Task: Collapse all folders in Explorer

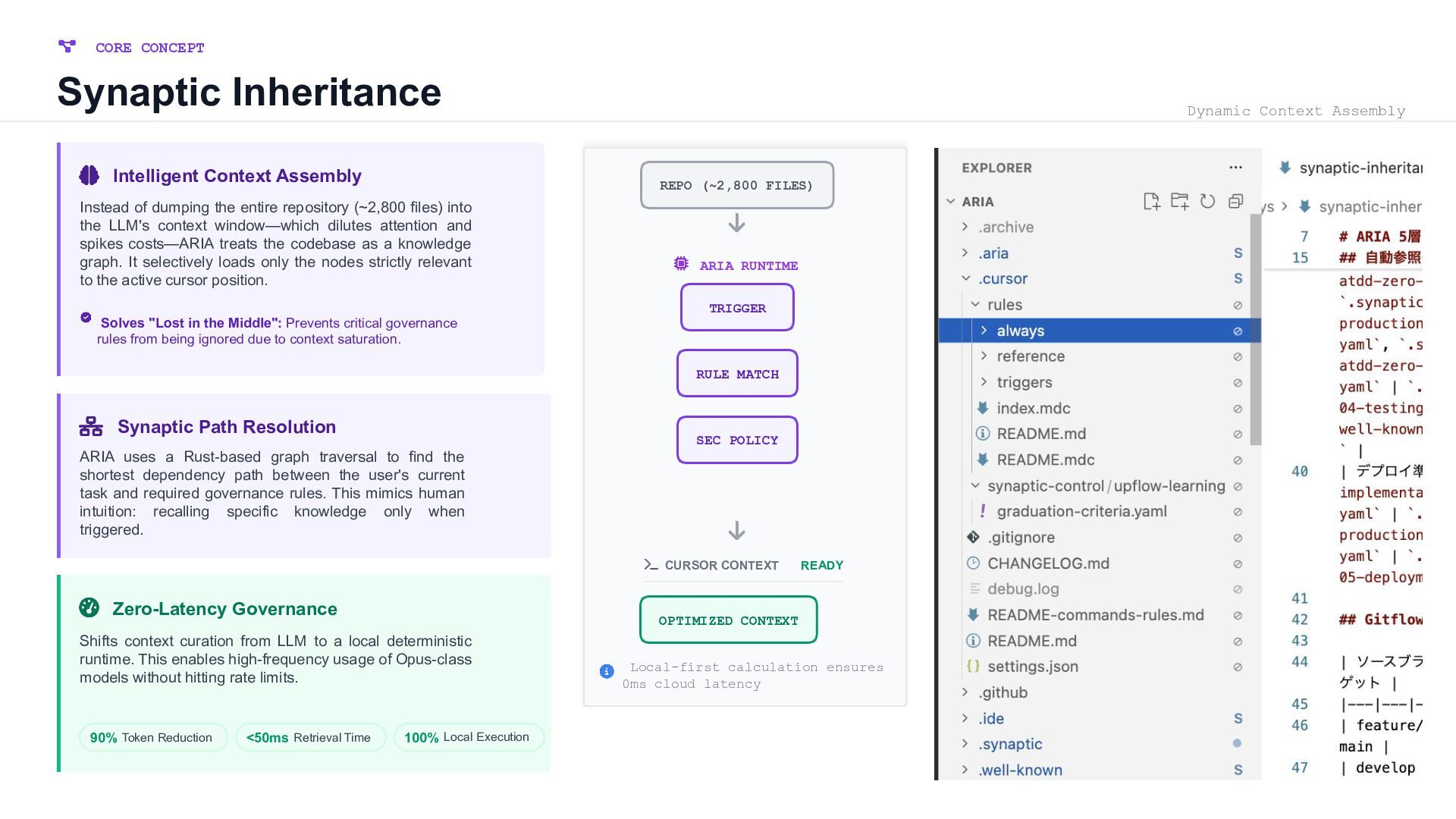Action: coord(1235,201)
